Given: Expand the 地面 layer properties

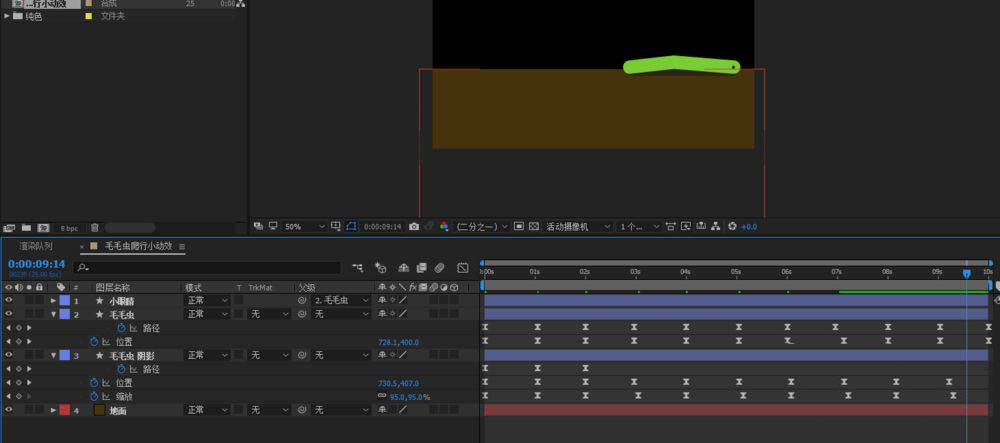Looking at the screenshot, I should click(x=54, y=410).
